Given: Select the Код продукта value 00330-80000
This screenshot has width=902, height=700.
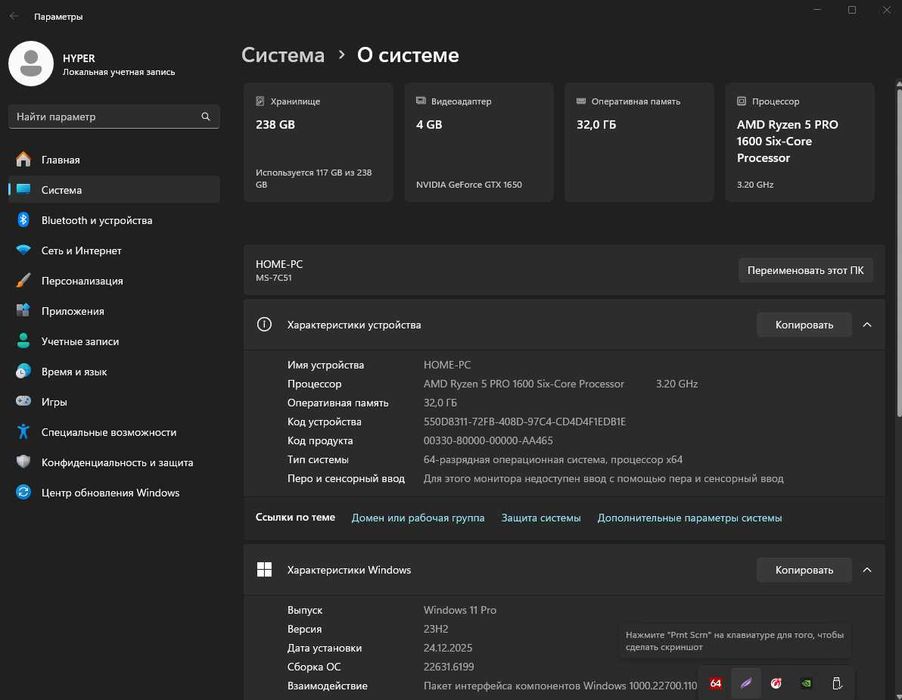Looking at the screenshot, I should tap(488, 441).
